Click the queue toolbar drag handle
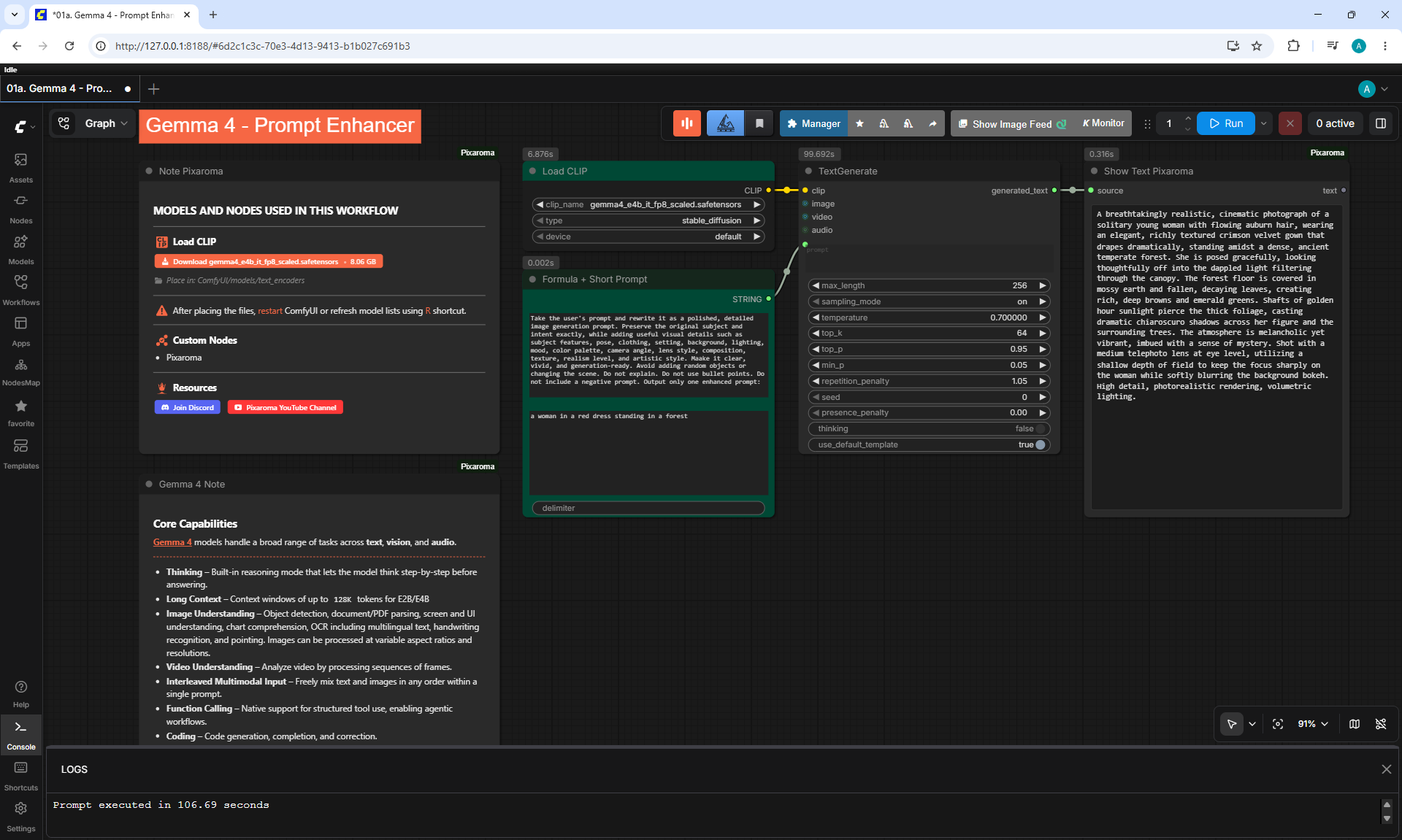1402x840 pixels. tap(1147, 124)
